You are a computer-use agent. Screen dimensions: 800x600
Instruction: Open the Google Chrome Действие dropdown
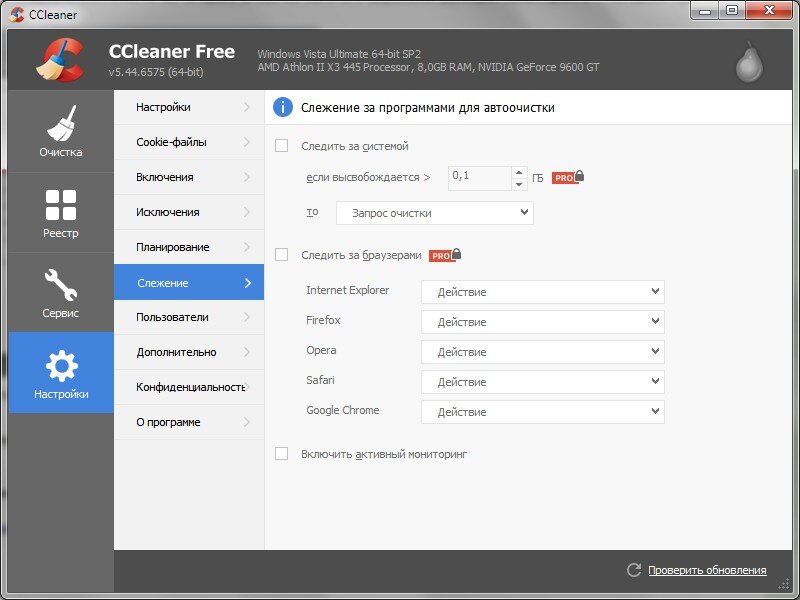(543, 412)
